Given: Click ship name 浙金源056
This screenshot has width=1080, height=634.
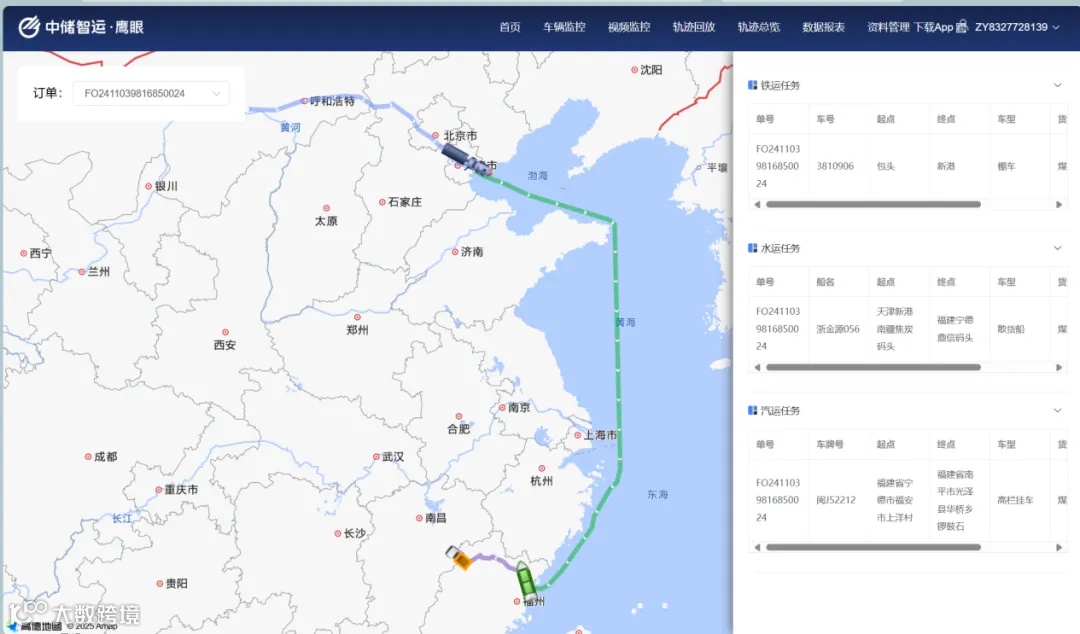Looking at the screenshot, I should 838,329.
